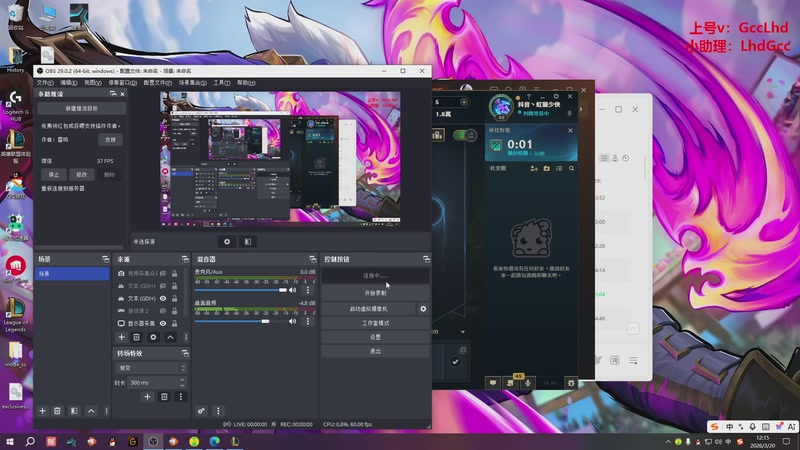Click the 启动虚拟摄像机 button

tap(368, 309)
